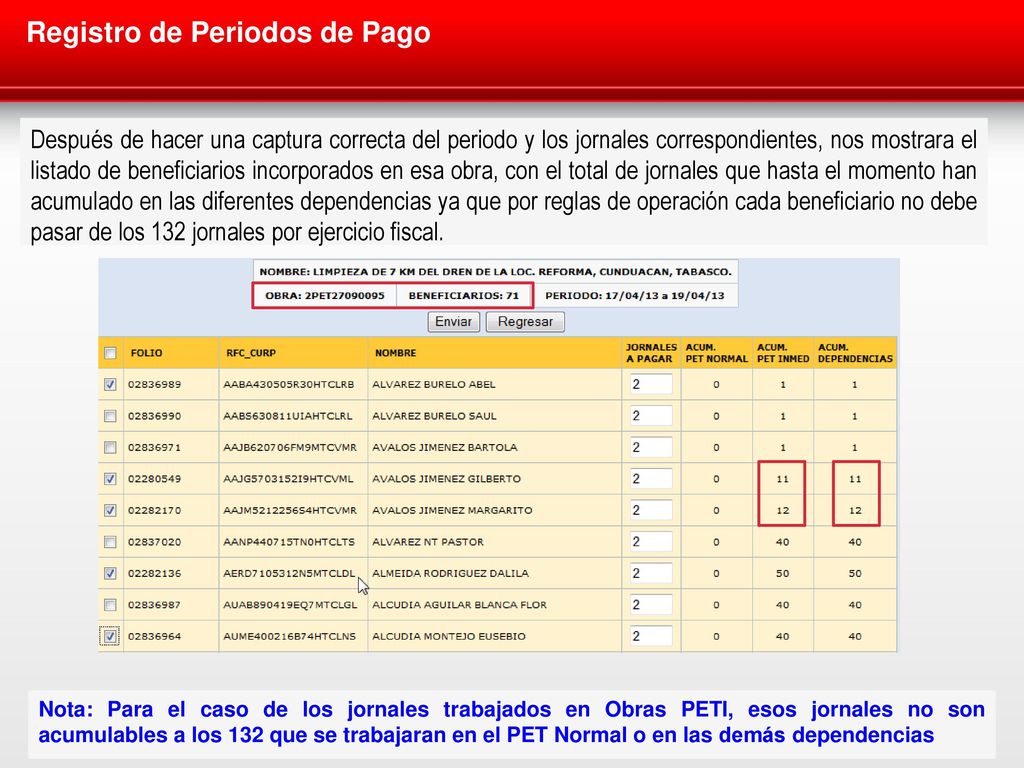Click ACUM. DEPENDENCIAS value 12 for MARGARITO
The width and height of the screenshot is (1024, 768).
pyautogui.click(x=855, y=510)
